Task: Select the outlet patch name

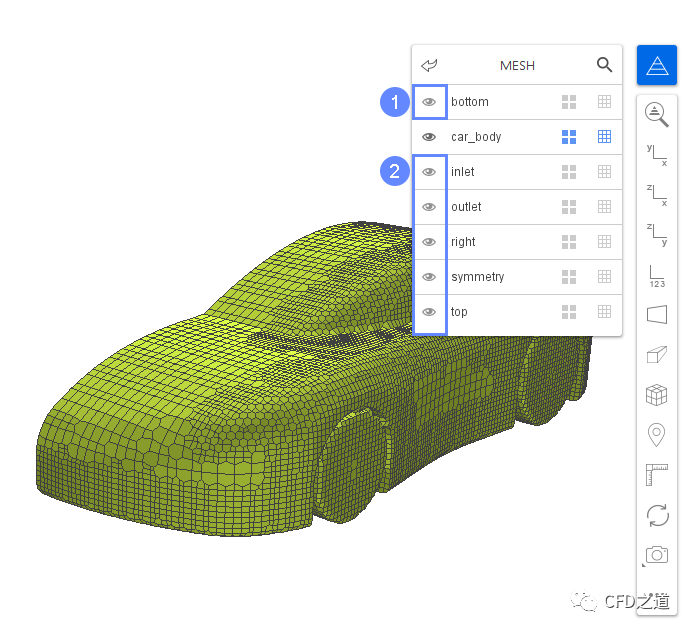Action: click(466, 207)
